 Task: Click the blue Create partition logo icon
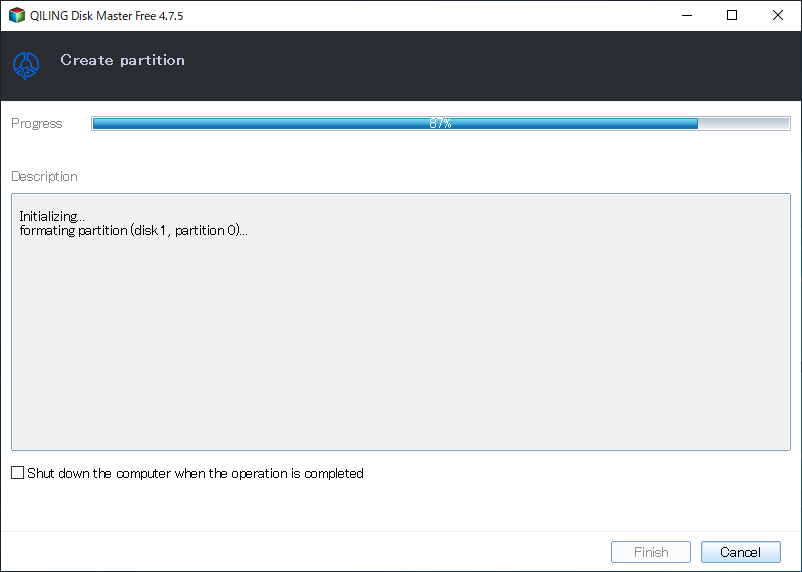[26, 65]
